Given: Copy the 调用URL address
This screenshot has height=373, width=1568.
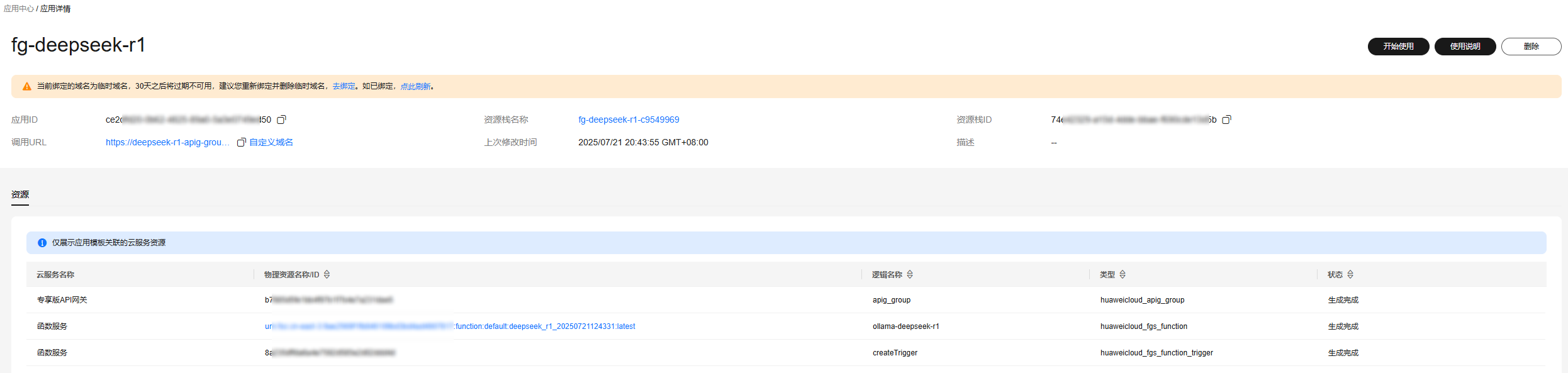Looking at the screenshot, I should click(x=241, y=142).
